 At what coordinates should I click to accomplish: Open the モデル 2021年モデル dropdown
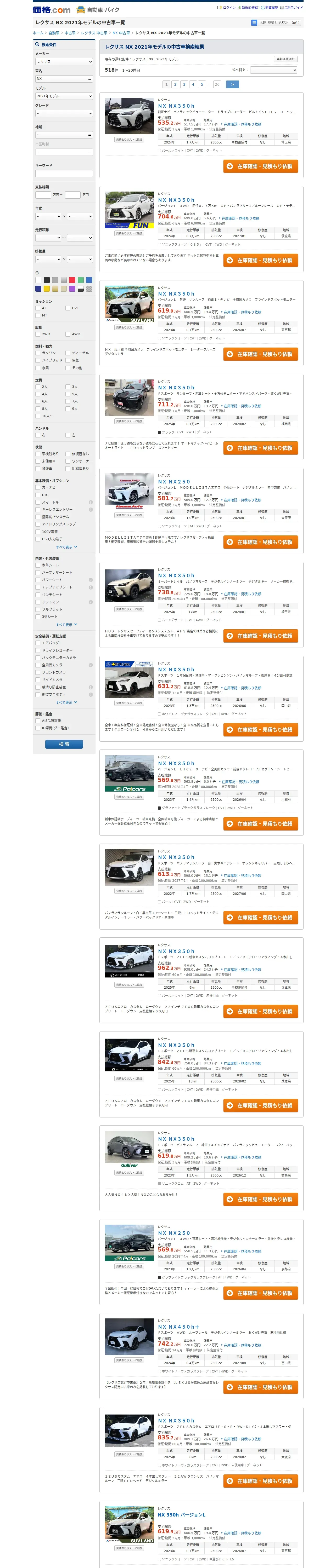(x=64, y=96)
